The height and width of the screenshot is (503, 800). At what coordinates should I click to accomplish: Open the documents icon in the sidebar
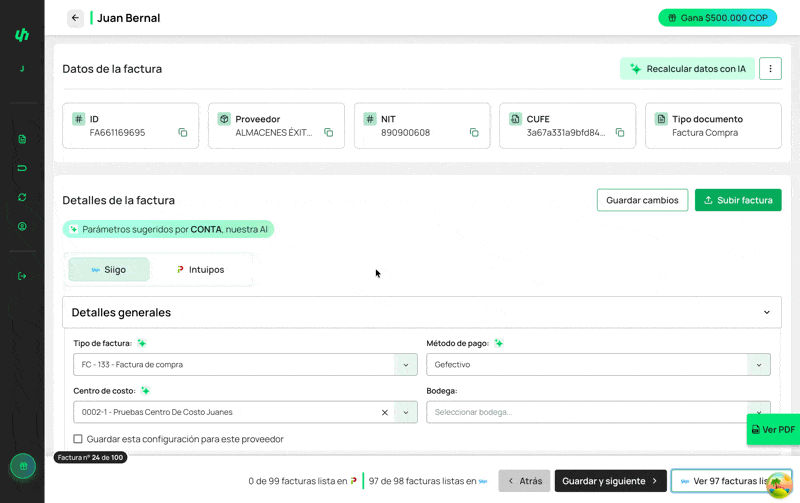point(22,139)
